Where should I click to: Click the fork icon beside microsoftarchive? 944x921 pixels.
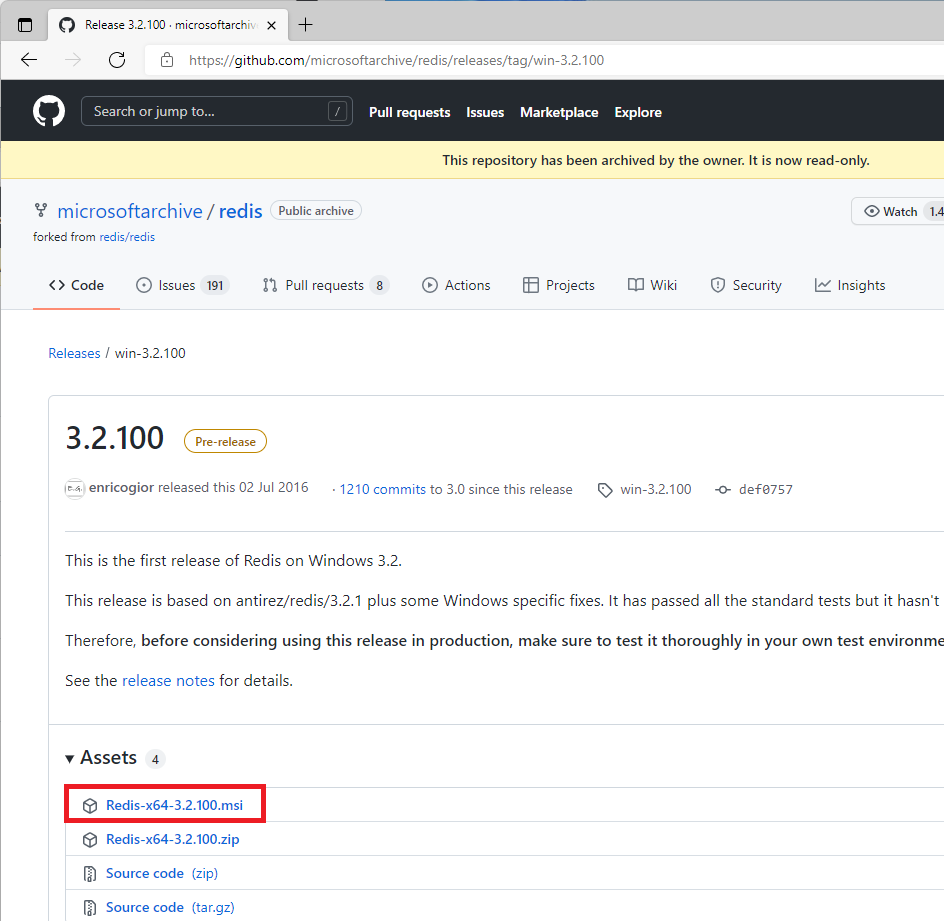41,210
